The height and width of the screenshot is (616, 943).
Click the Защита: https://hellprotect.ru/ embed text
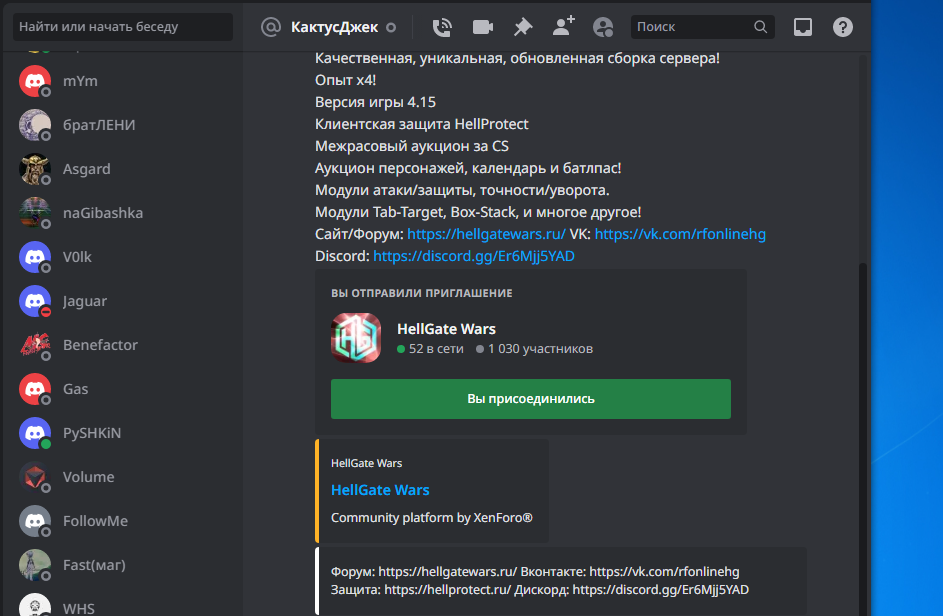[x=421, y=590]
